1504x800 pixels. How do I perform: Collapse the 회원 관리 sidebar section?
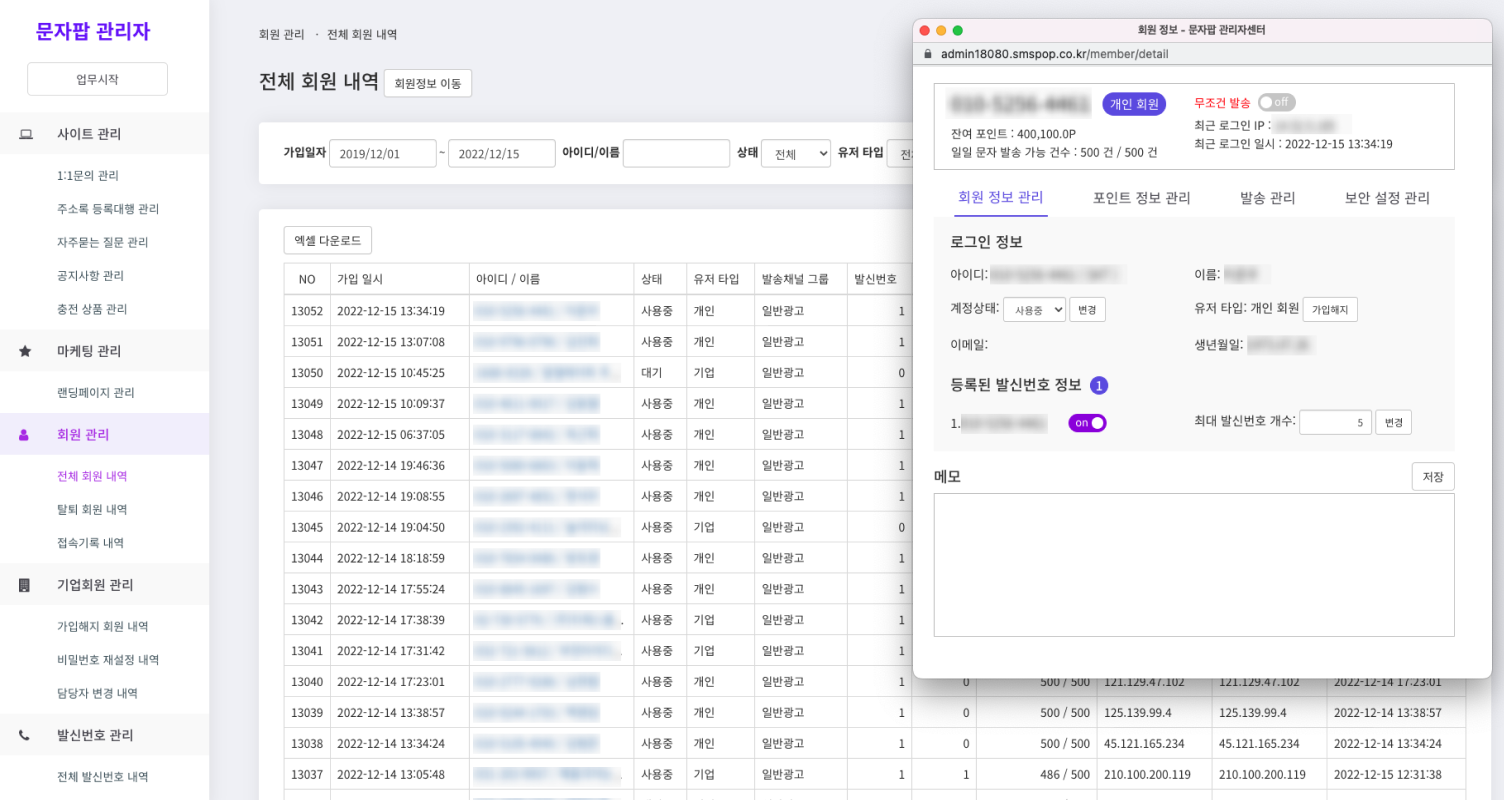click(104, 435)
